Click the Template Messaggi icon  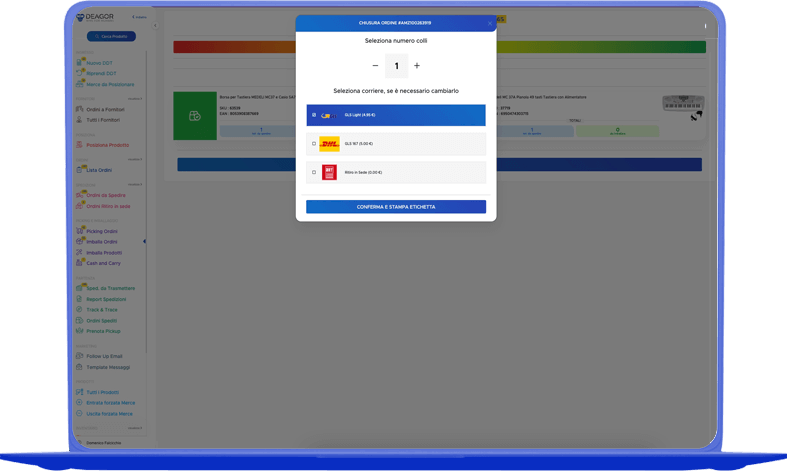pos(79,367)
